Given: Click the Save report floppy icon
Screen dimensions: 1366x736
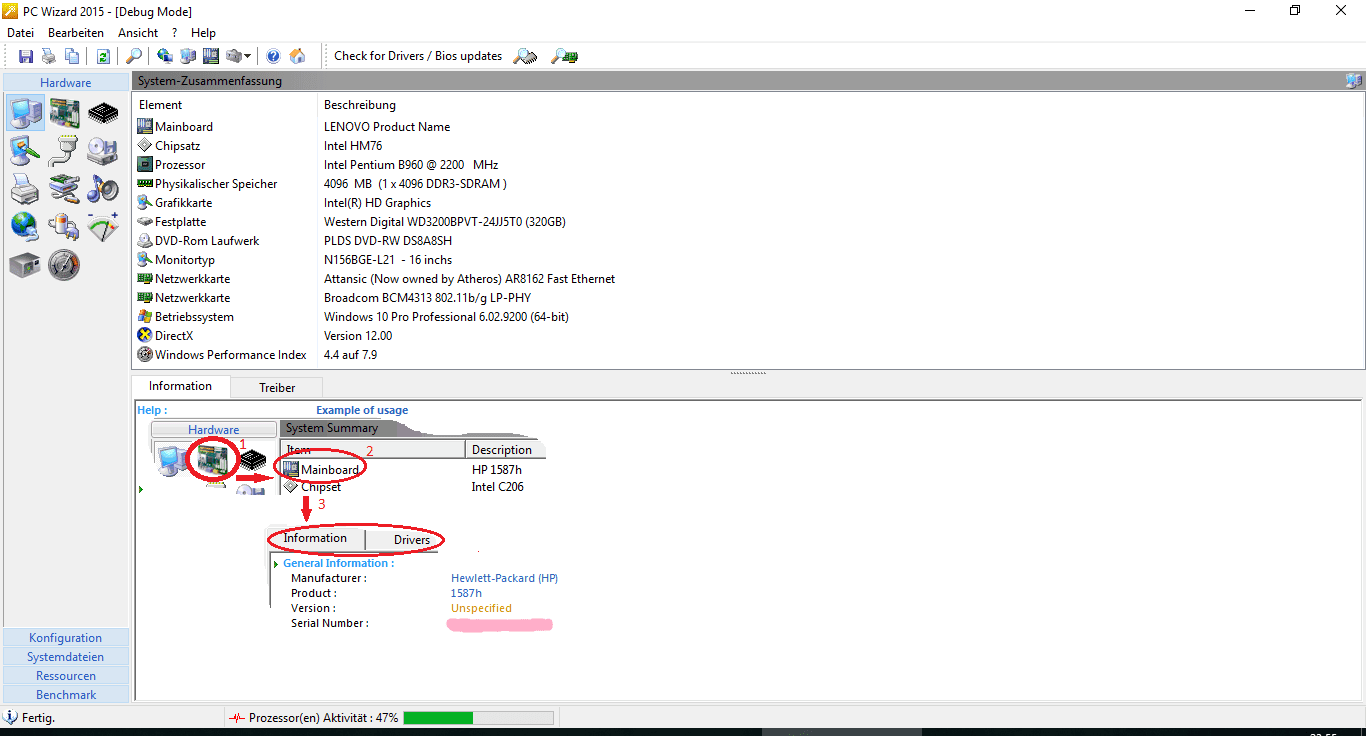Looking at the screenshot, I should (26, 56).
